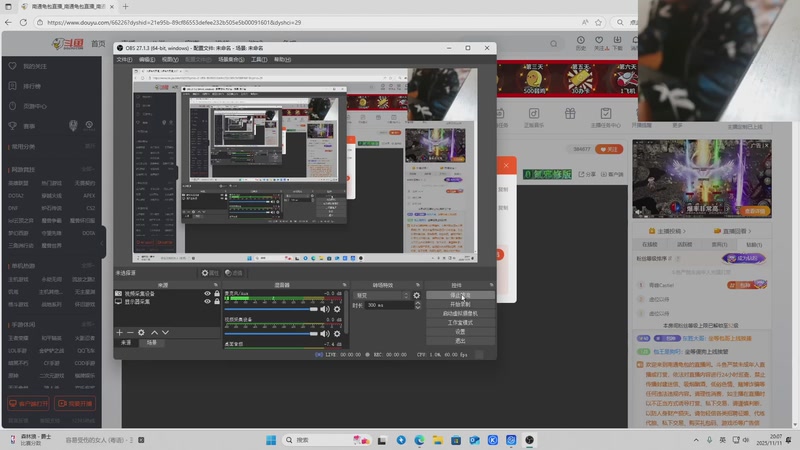The width and height of the screenshot is (800, 450).
Task: Open File Explorer from the taskbar
Action: point(437,440)
